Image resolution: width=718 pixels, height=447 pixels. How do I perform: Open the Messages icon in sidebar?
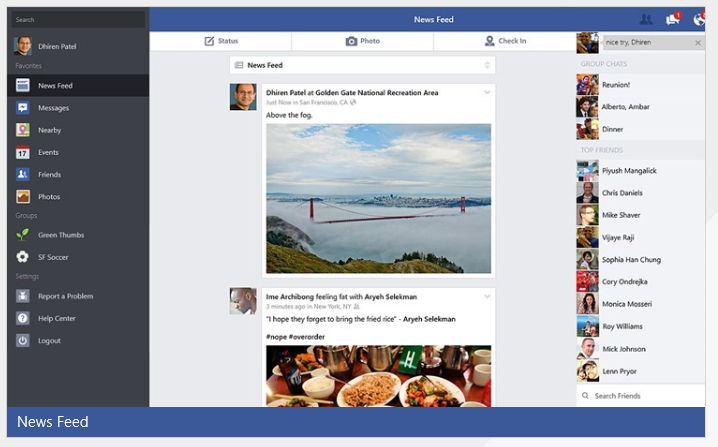[x=22, y=108]
